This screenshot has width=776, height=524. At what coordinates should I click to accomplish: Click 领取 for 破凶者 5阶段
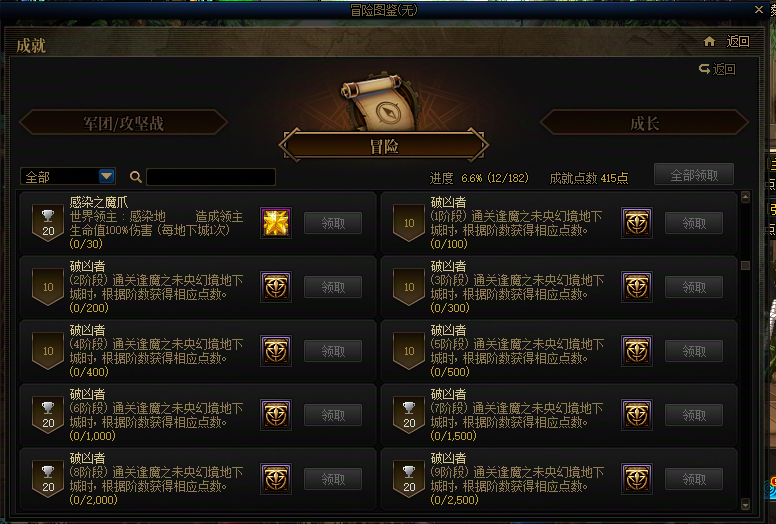[x=694, y=351]
